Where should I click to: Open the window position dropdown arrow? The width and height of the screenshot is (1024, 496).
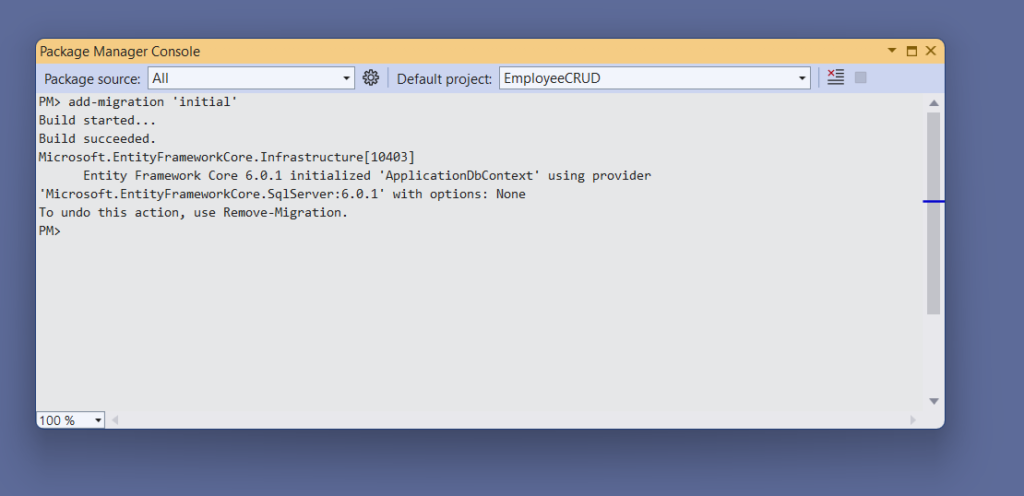point(892,51)
